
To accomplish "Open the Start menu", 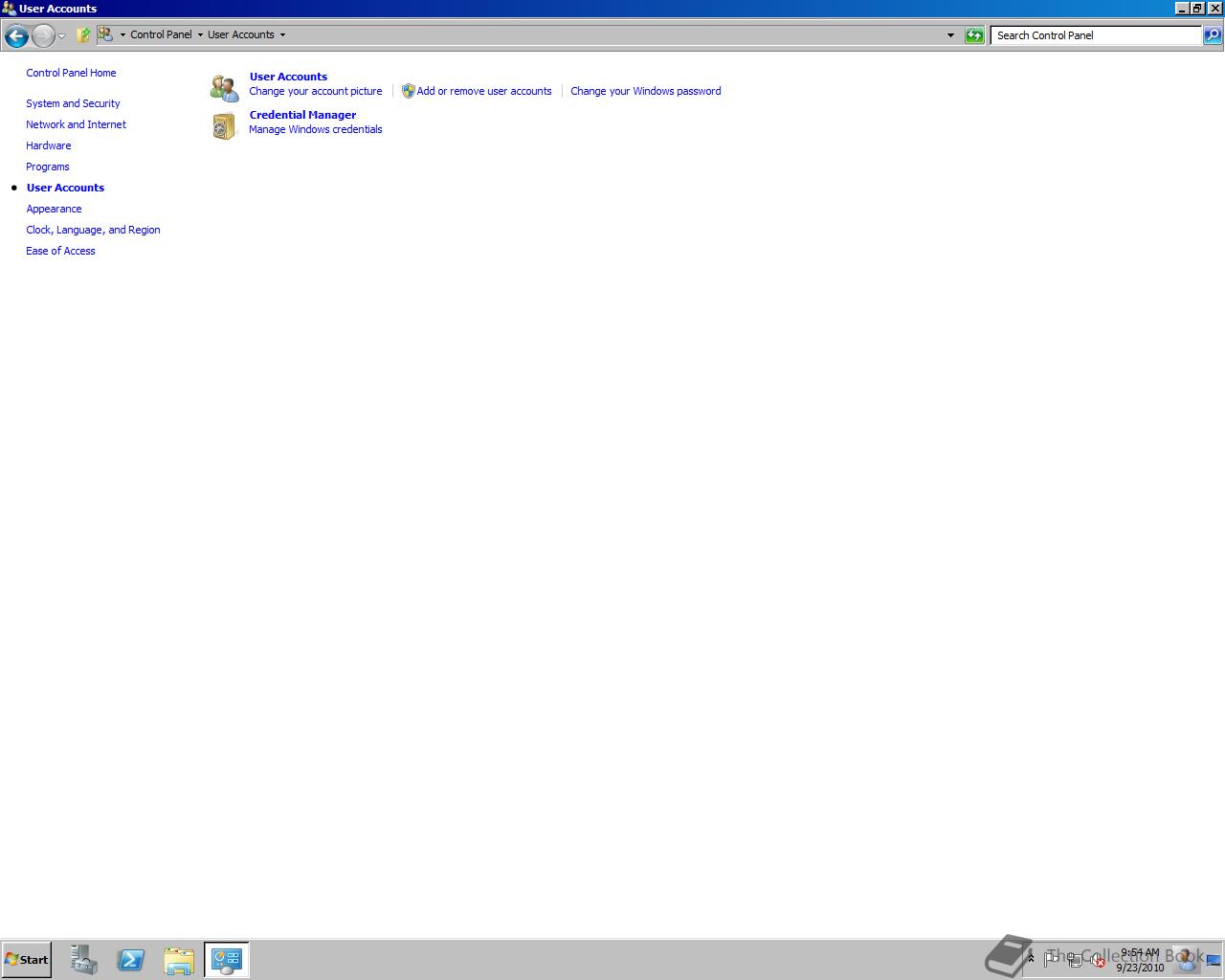I will (26, 960).
